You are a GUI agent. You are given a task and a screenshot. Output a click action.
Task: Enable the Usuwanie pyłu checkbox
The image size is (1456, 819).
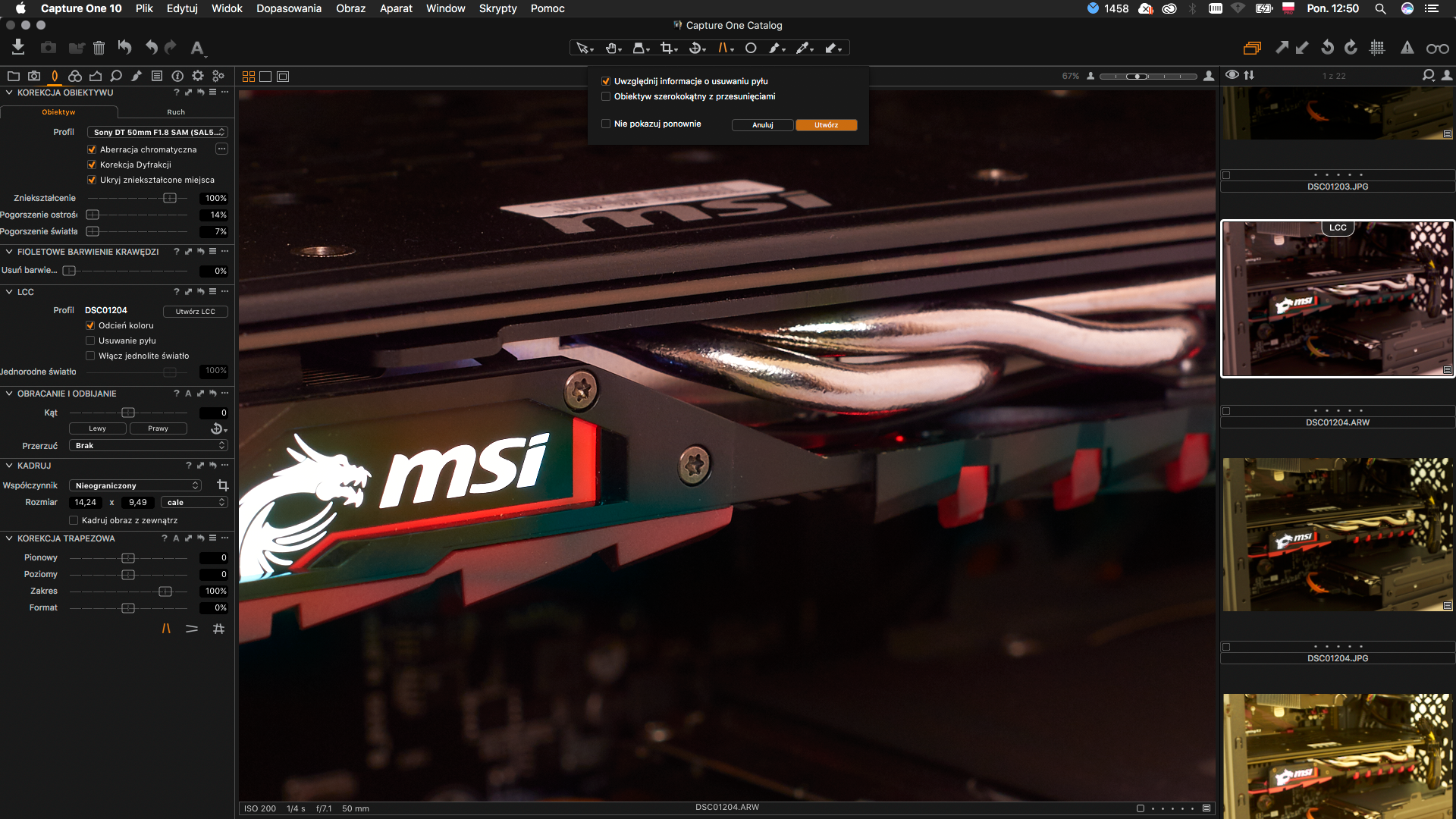pyautogui.click(x=91, y=340)
